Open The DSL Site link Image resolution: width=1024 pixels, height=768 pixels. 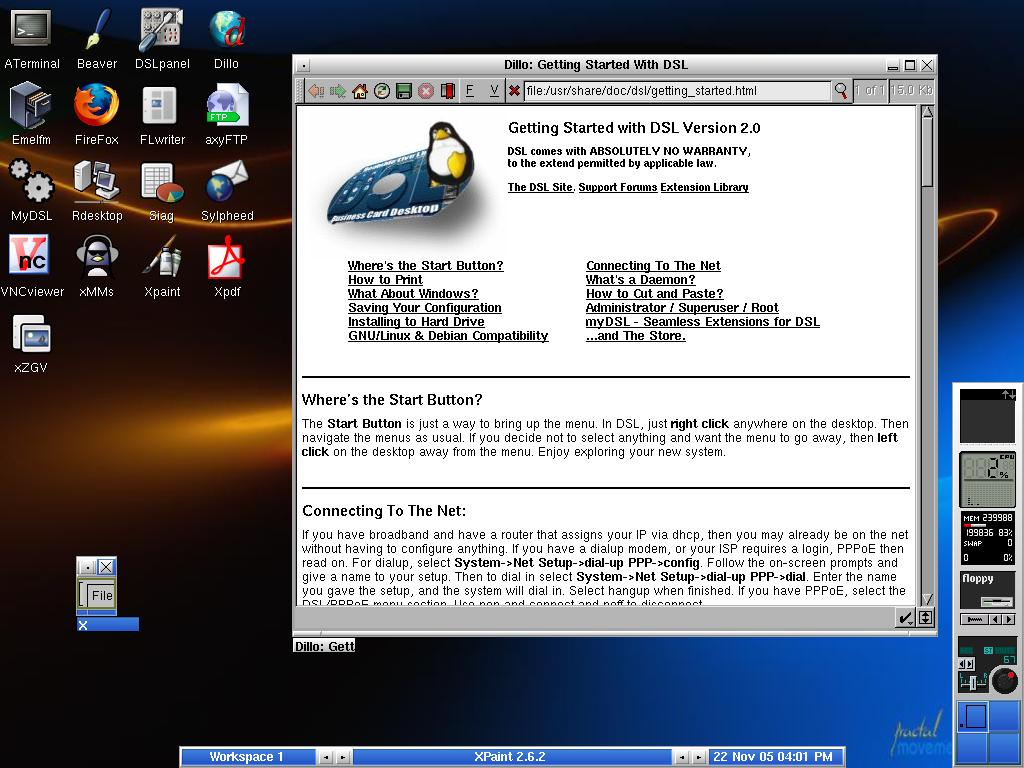[540, 187]
